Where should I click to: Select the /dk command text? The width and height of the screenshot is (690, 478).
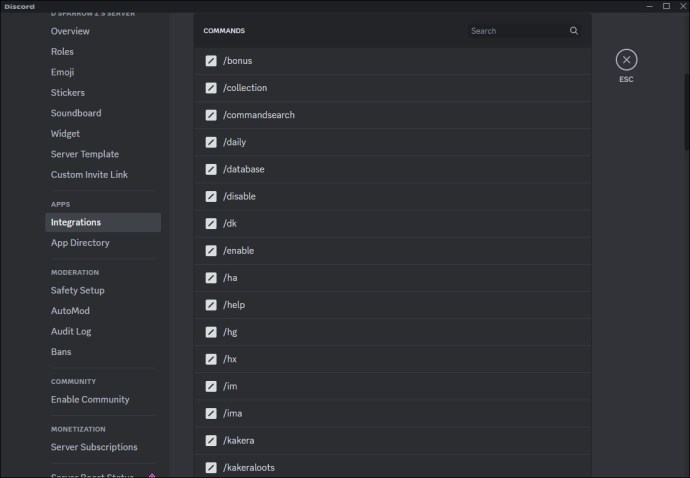click(x=230, y=224)
